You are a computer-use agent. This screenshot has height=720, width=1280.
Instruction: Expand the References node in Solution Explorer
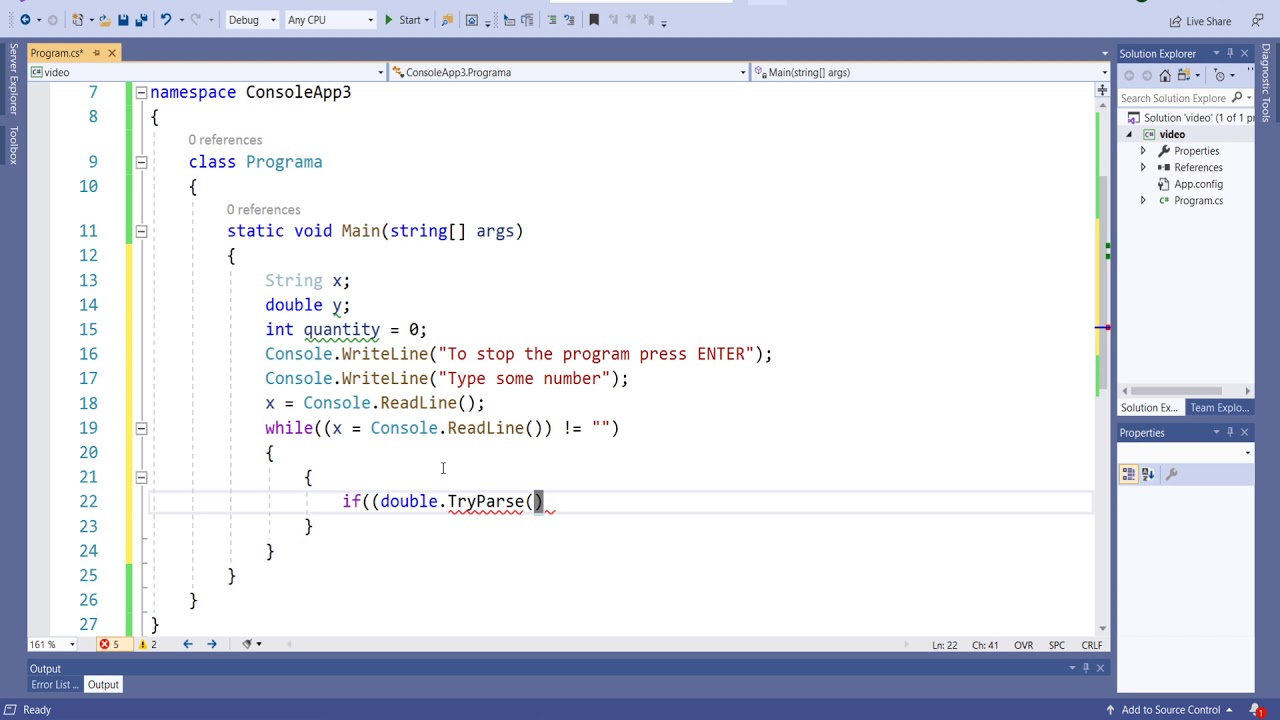click(1143, 167)
